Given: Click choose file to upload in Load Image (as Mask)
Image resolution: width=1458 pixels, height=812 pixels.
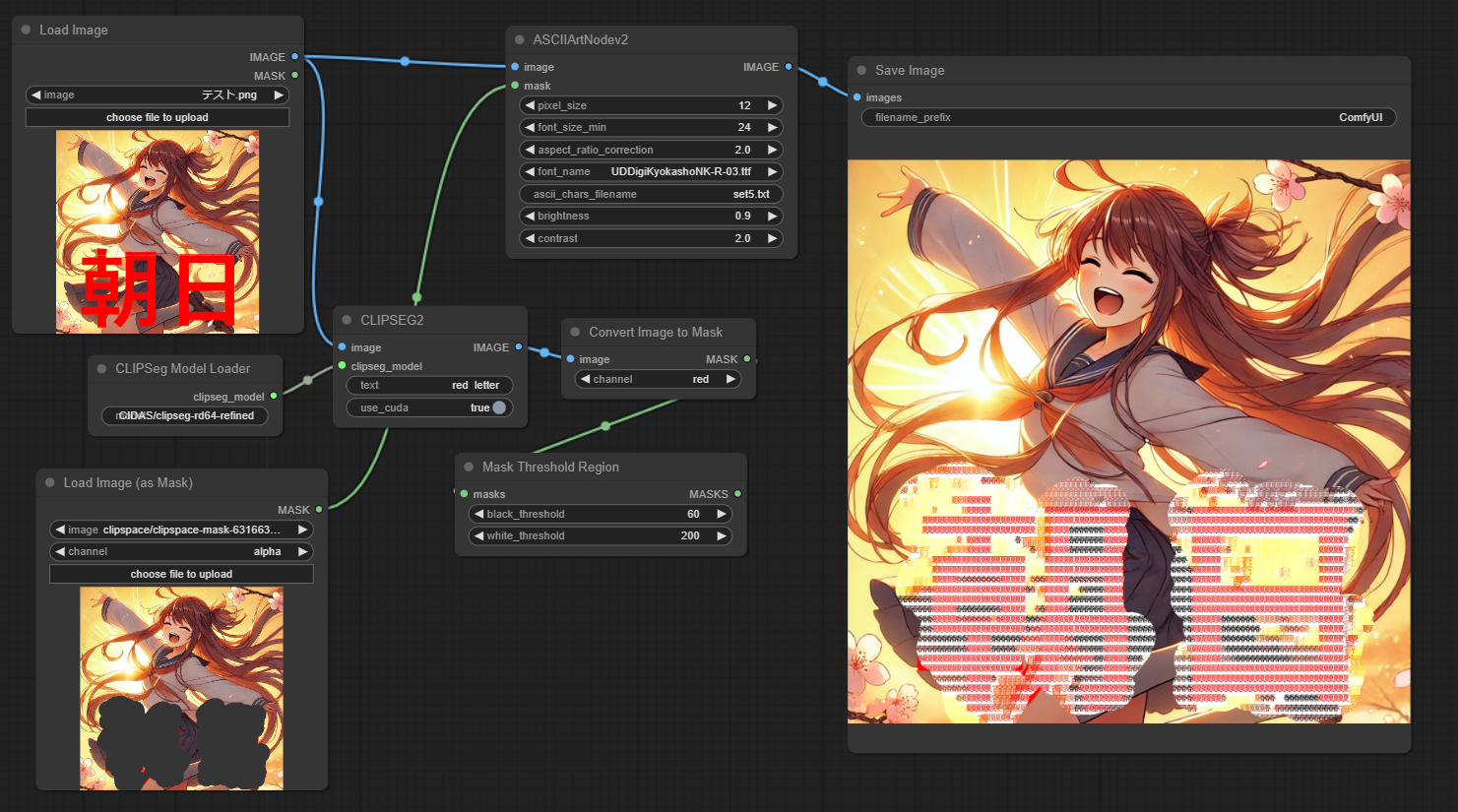Looking at the screenshot, I should point(181,574).
